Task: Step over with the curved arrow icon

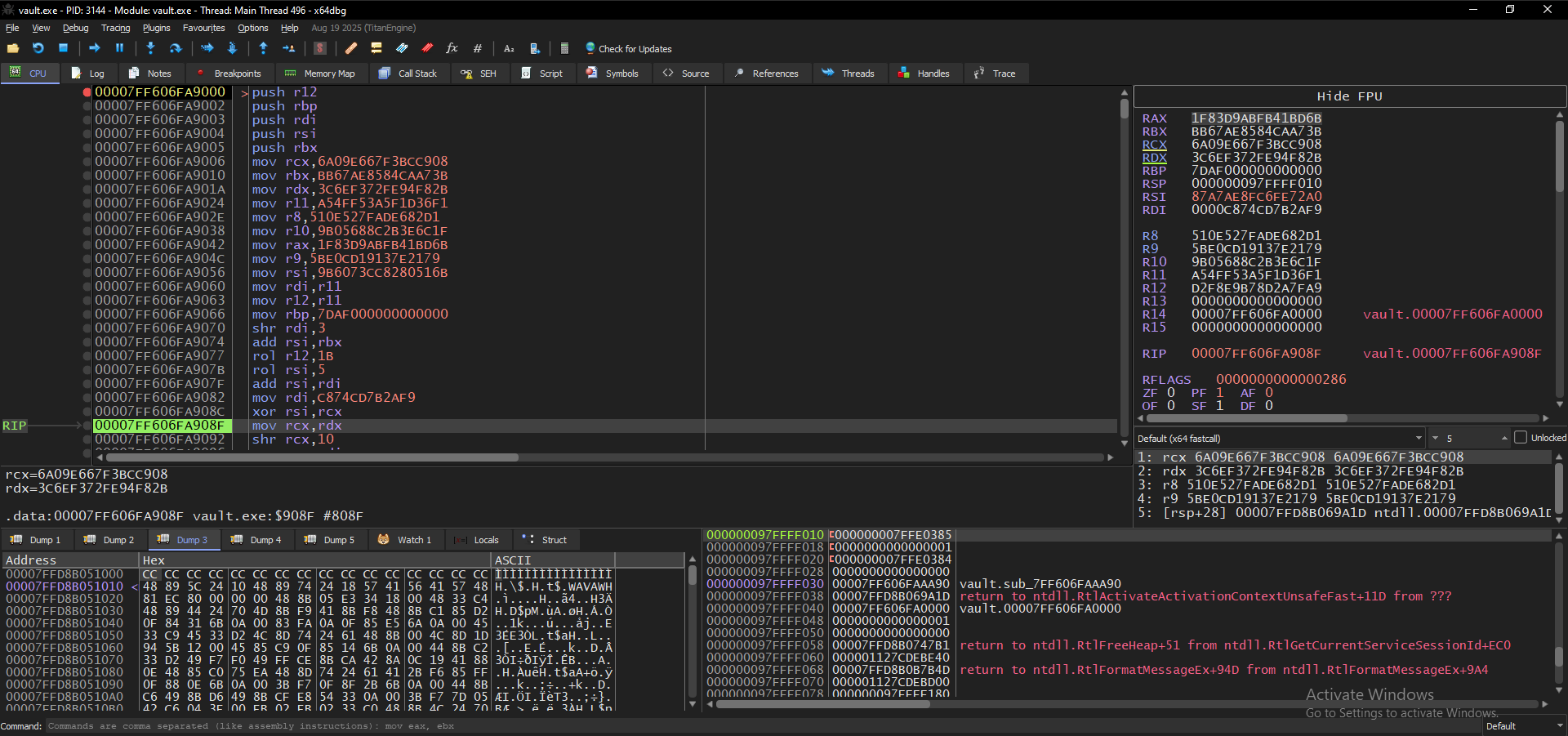Action: (x=176, y=48)
